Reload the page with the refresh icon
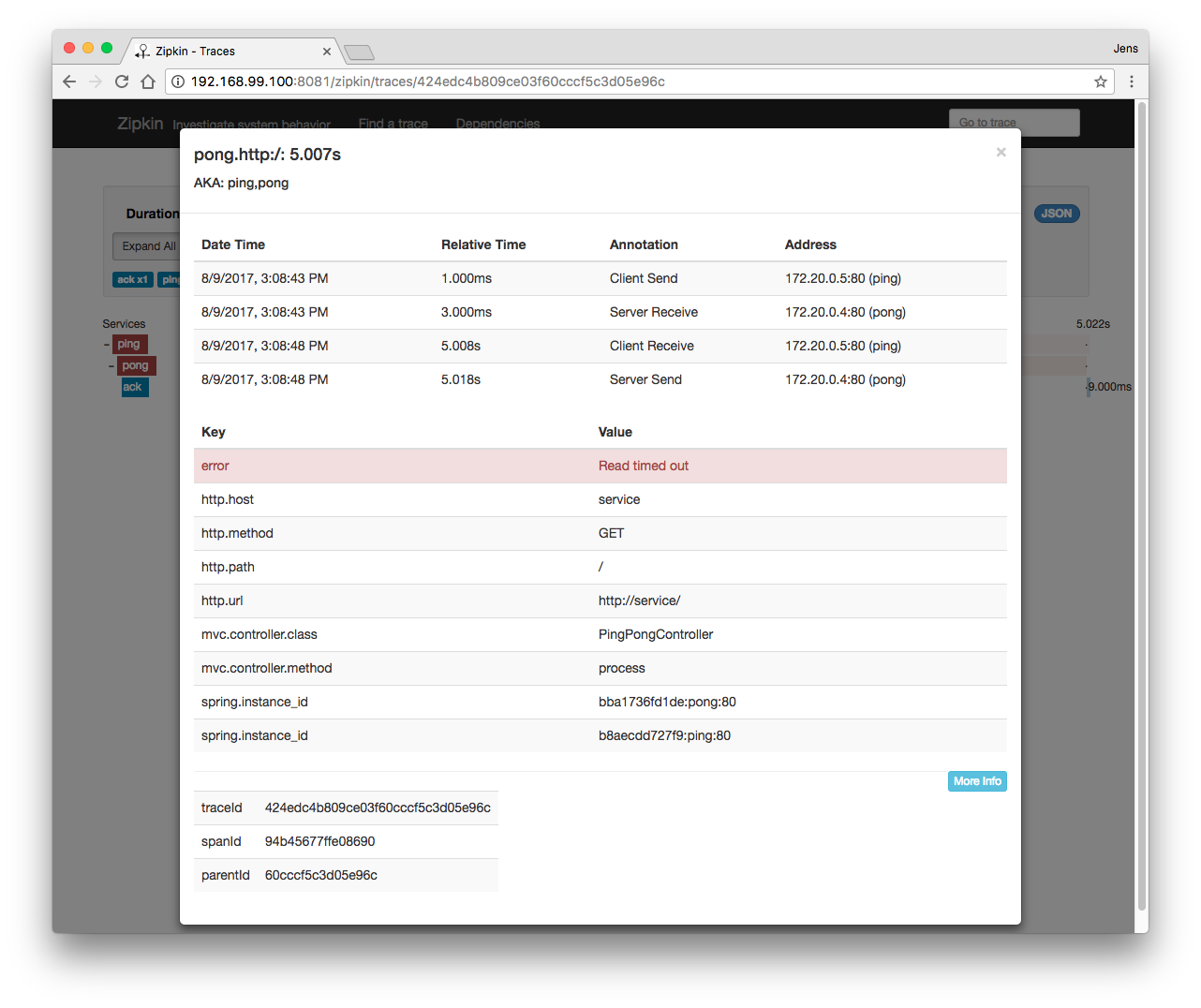 click(122, 82)
